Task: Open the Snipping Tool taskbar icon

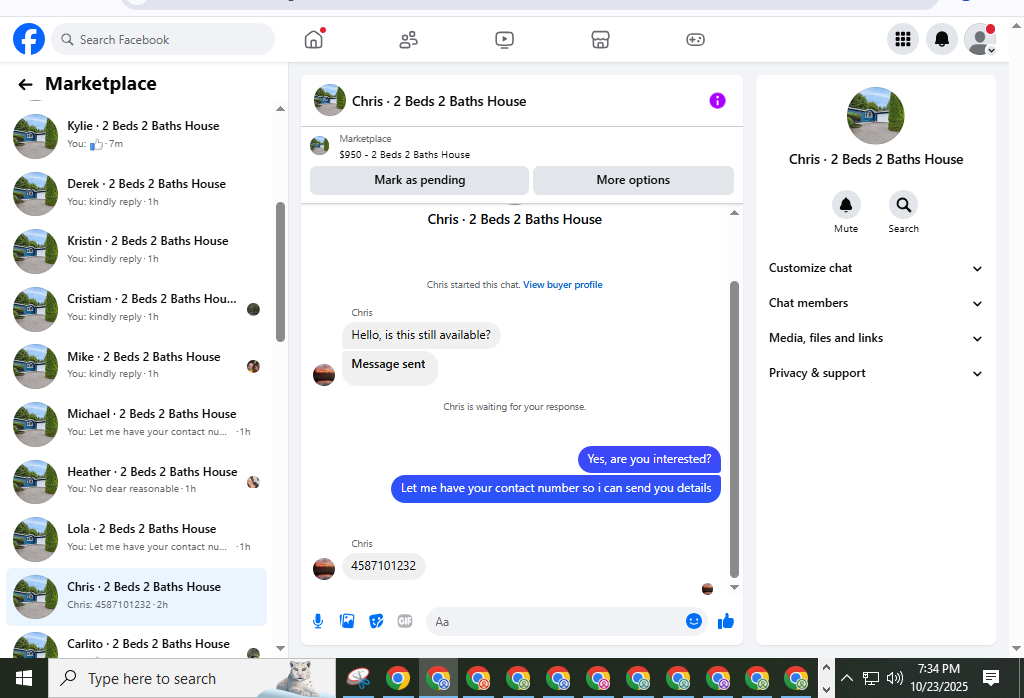Action: (x=359, y=678)
